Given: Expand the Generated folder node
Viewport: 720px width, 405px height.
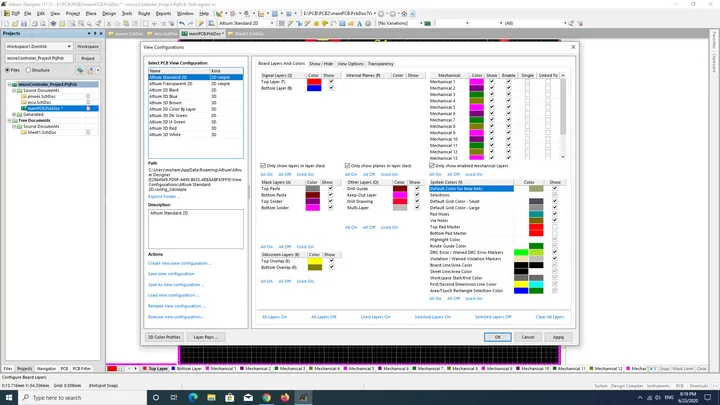Looking at the screenshot, I should (14, 114).
